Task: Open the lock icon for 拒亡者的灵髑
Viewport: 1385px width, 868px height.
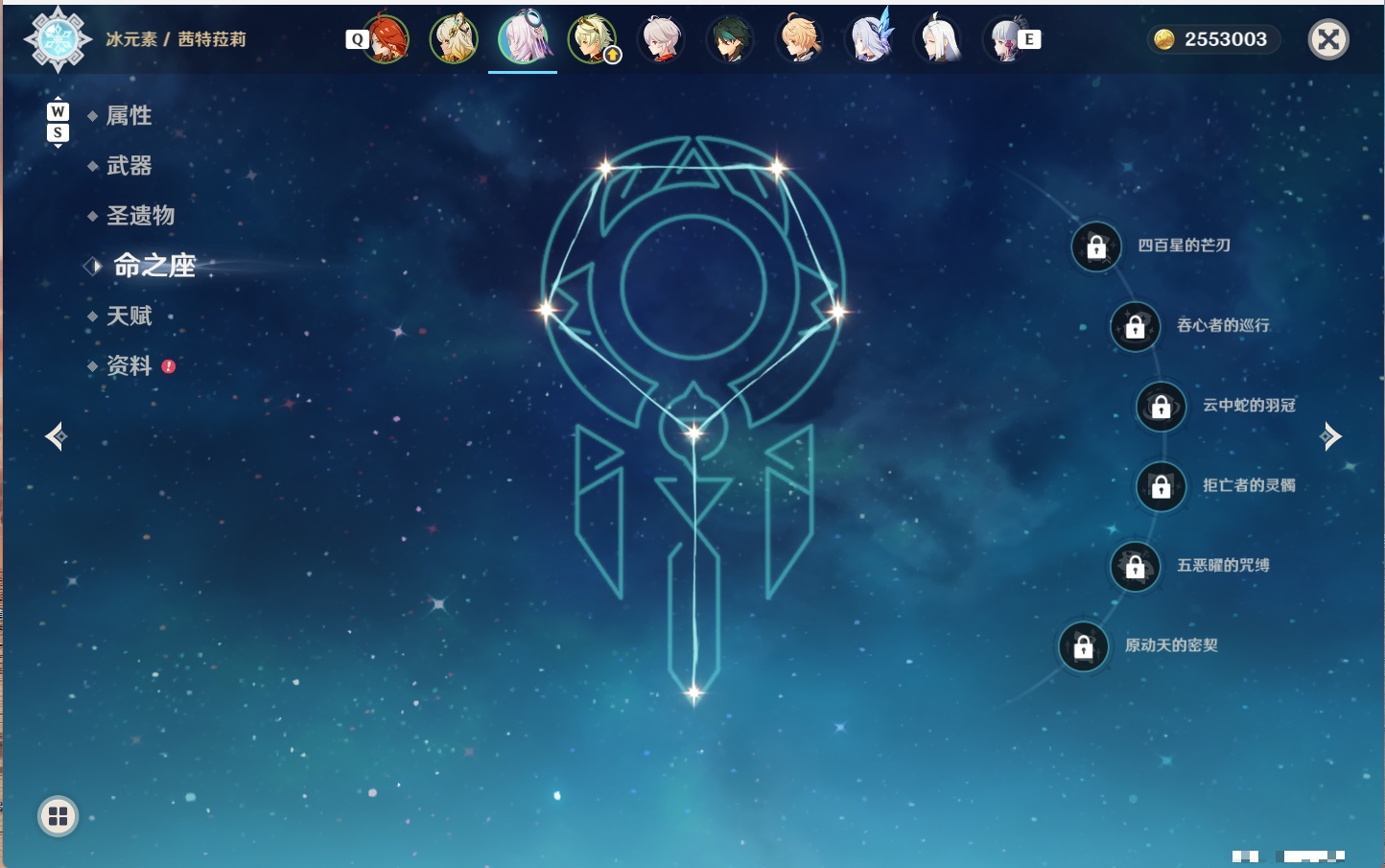Action: point(1162,486)
